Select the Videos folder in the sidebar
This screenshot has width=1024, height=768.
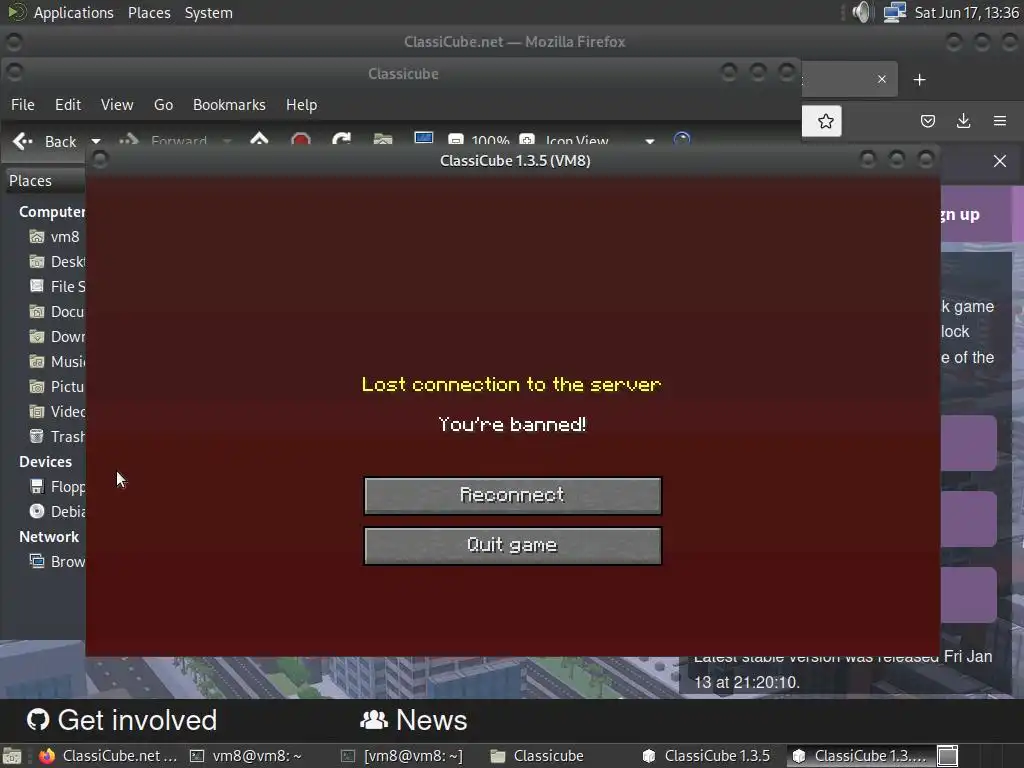[57, 411]
